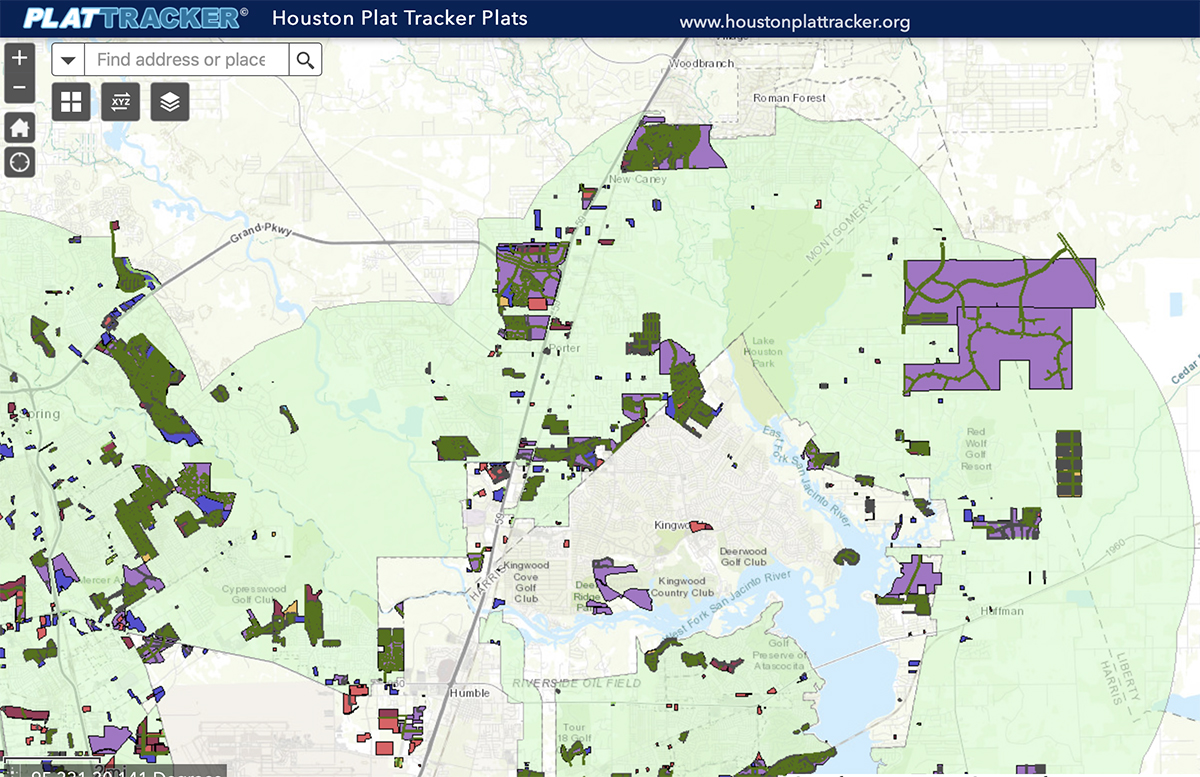
Task: Expand the search source dropdown arrow
Action: [x=68, y=59]
